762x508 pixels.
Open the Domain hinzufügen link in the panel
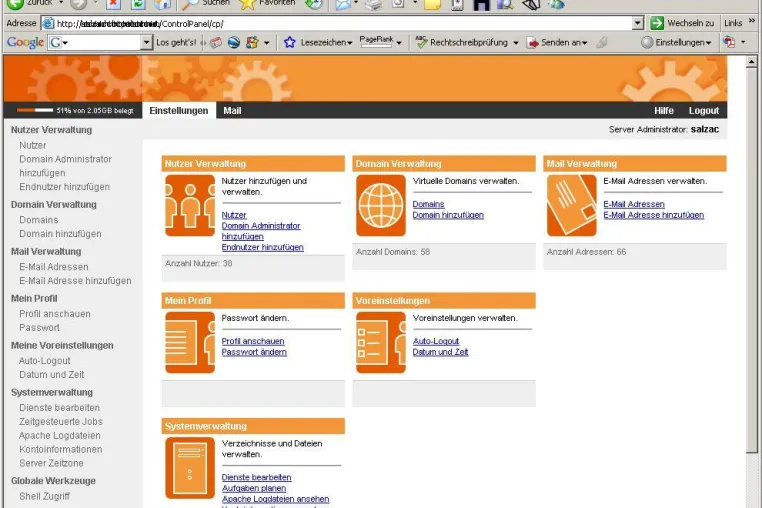(448, 215)
